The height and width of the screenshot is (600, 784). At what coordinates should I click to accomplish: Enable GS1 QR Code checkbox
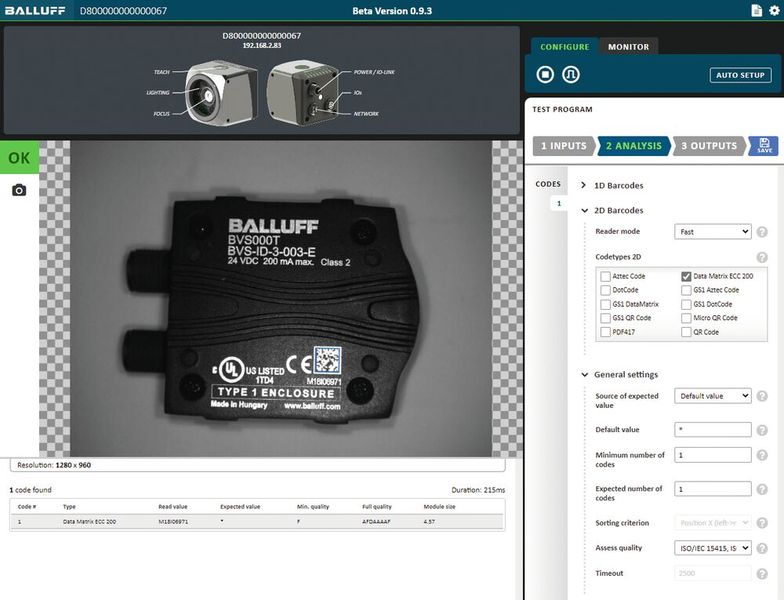pos(606,318)
